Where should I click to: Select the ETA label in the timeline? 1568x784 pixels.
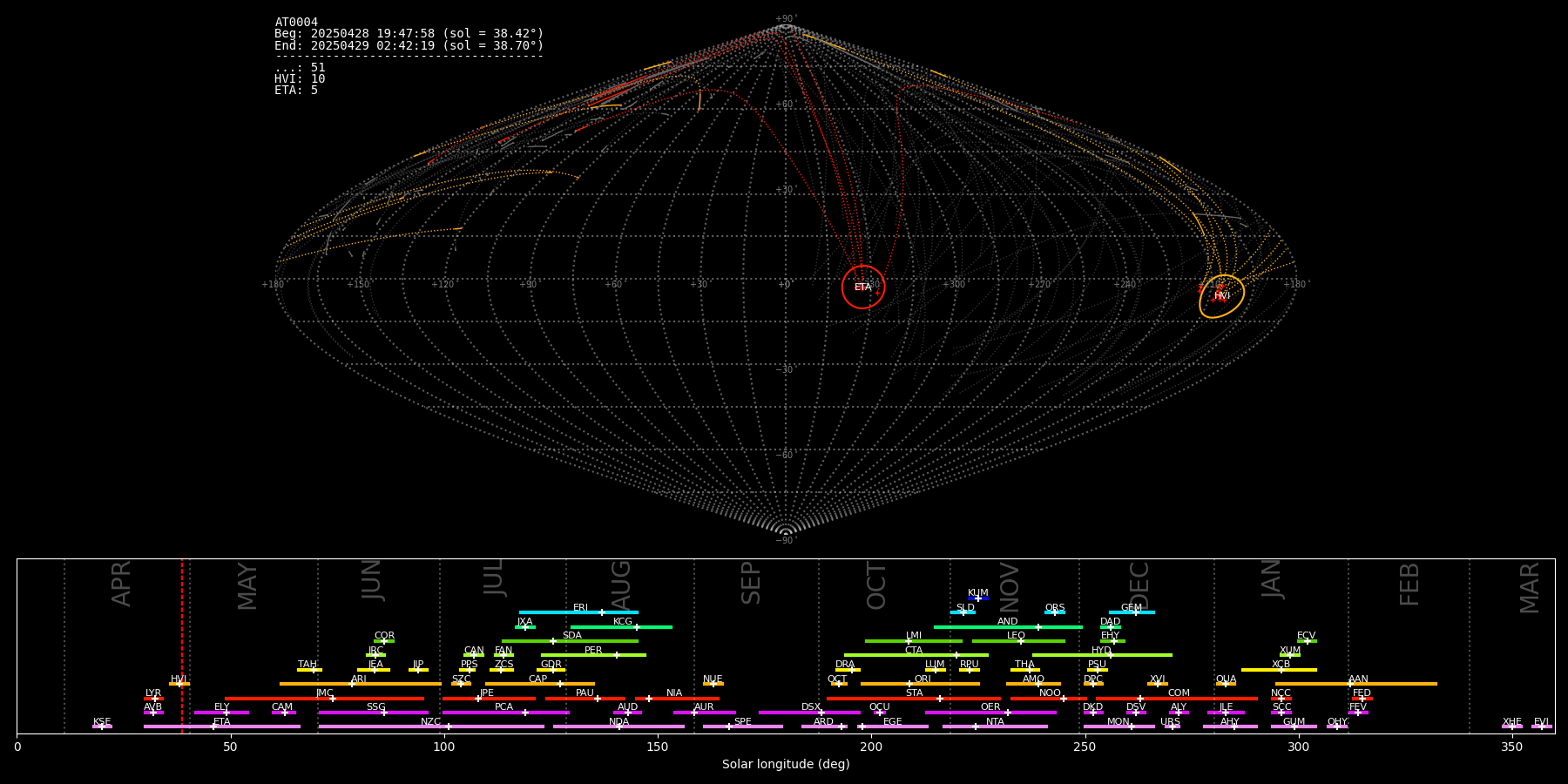[x=222, y=722]
